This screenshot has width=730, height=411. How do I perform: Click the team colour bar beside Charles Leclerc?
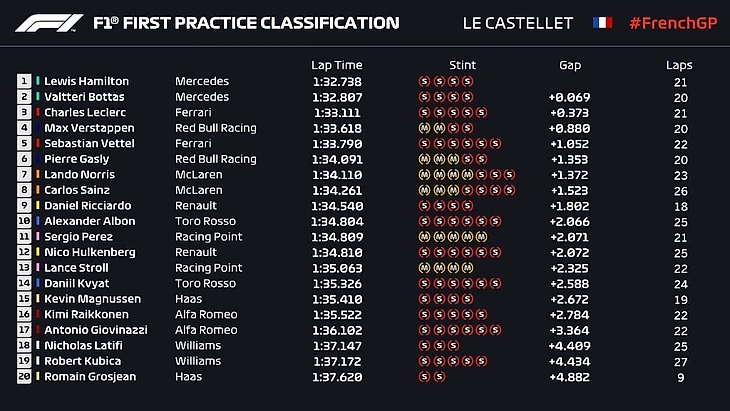(x=37, y=112)
